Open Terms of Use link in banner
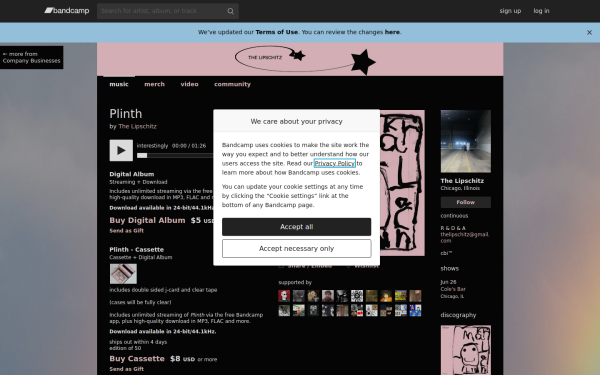The height and width of the screenshot is (375, 600). point(277,32)
